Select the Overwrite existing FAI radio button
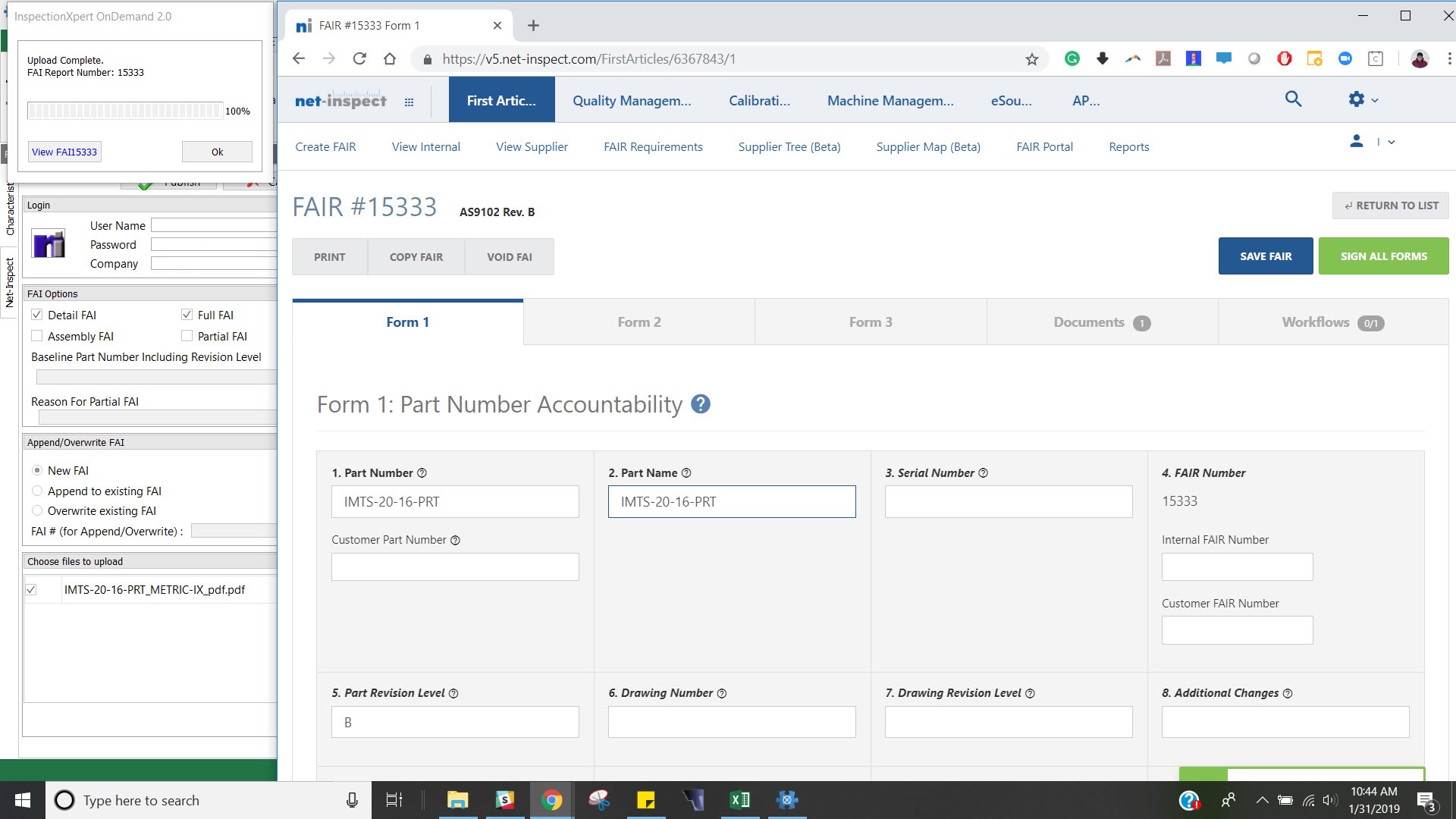Image resolution: width=1456 pixels, height=819 pixels. [x=37, y=510]
